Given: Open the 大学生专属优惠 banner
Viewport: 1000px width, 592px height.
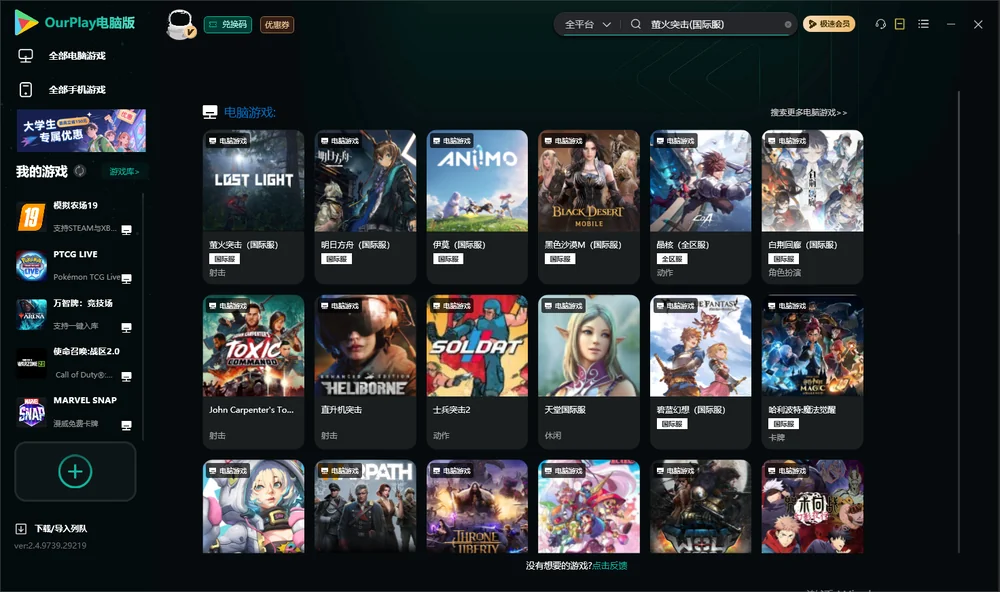Looking at the screenshot, I should point(82,130).
